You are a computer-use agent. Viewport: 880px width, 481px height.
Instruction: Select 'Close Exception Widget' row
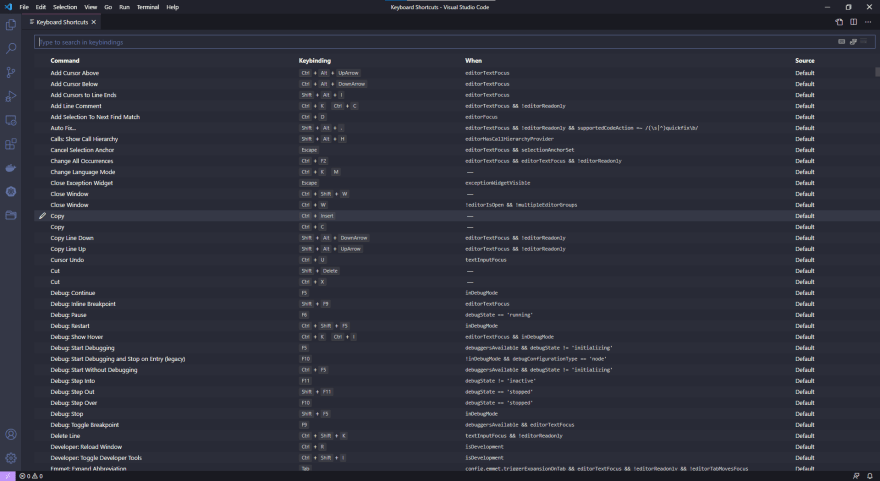click(x=454, y=183)
